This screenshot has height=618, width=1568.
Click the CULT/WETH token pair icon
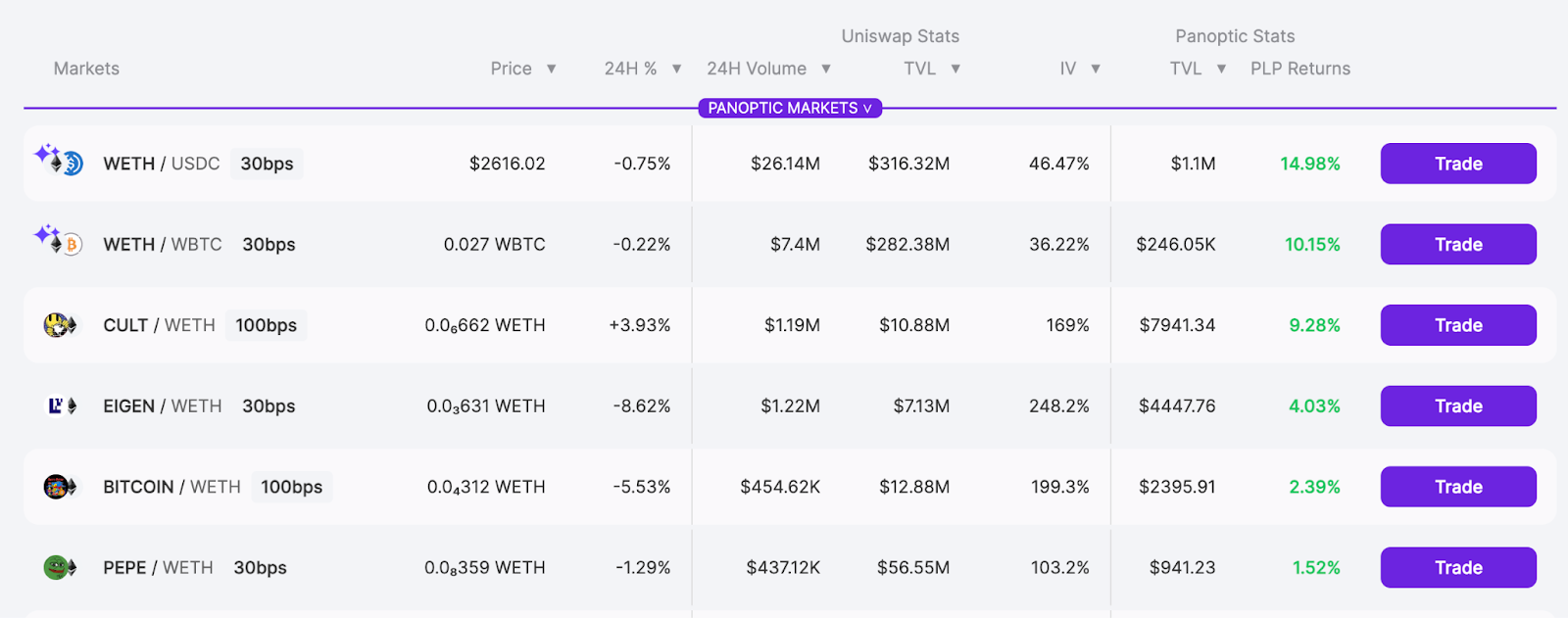[x=61, y=325]
